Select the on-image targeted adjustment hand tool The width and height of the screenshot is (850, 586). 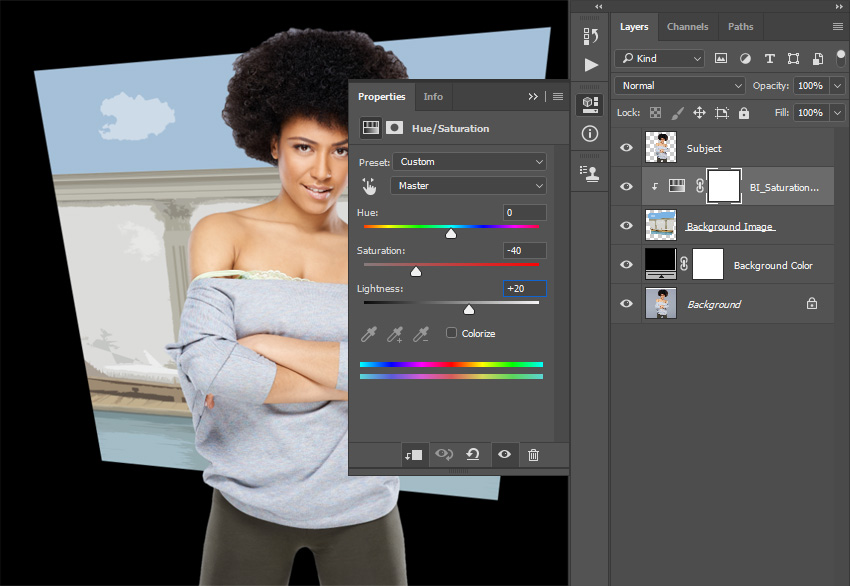point(370,186)
